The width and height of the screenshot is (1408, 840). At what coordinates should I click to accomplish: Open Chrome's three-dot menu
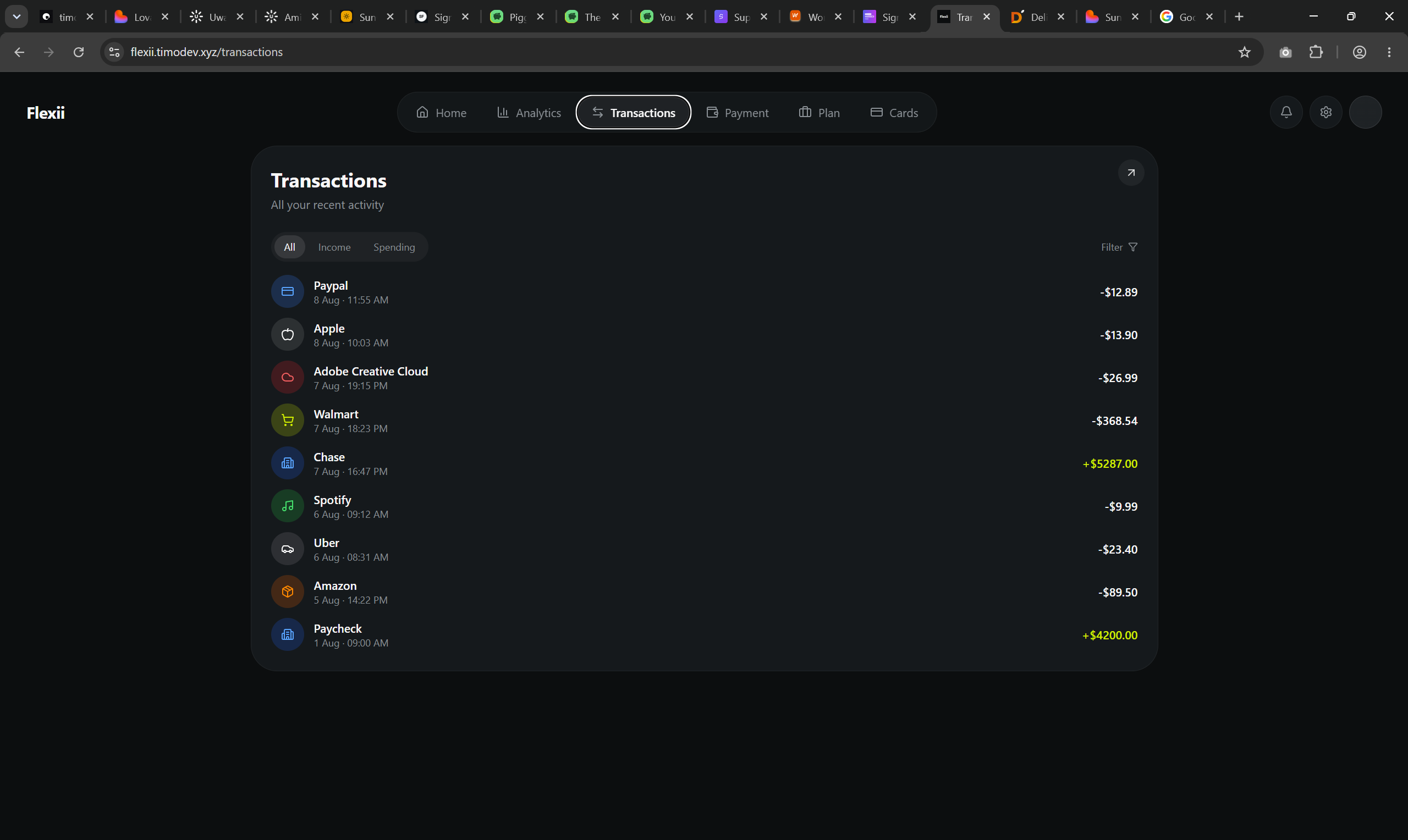coord(1389,52)
